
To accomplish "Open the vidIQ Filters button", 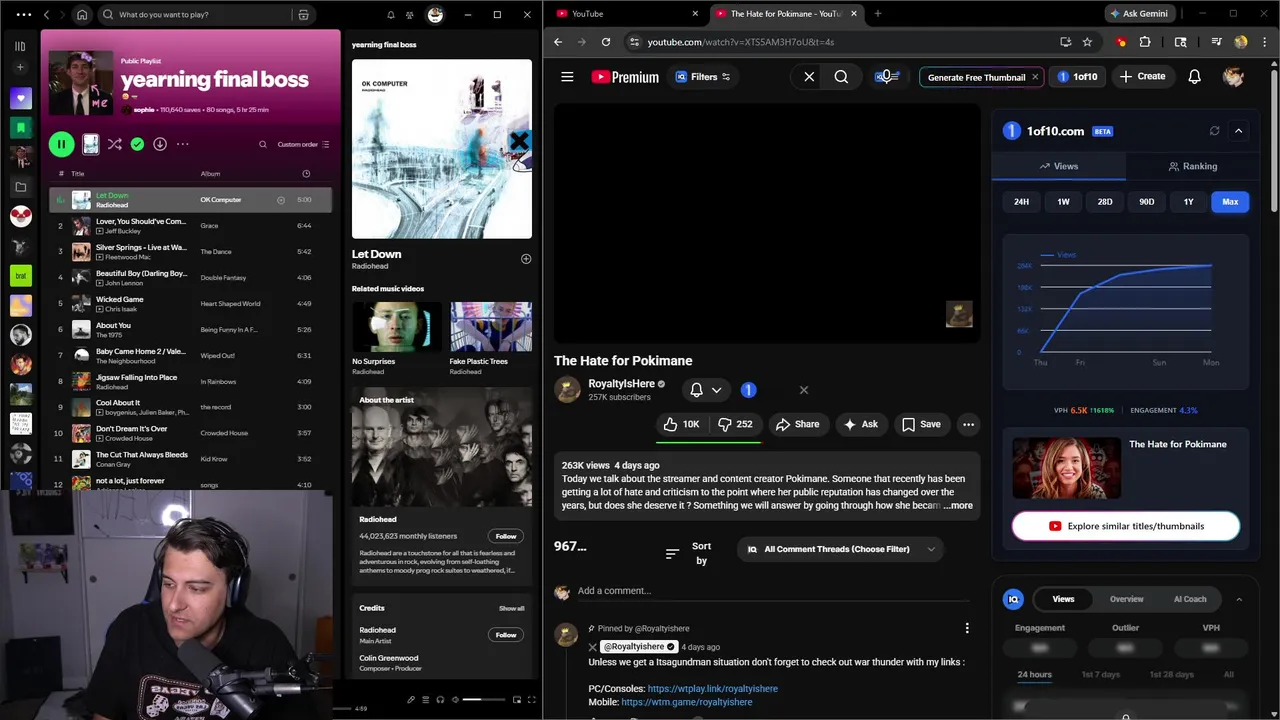I will point(703,77).
